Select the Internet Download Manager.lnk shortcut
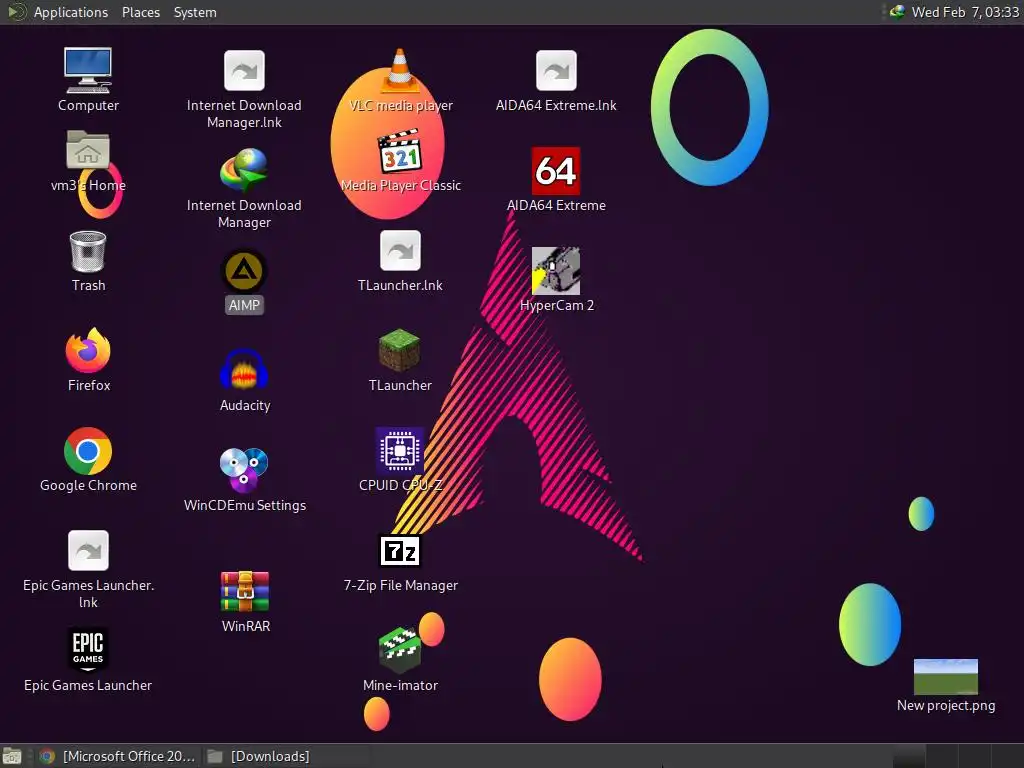Viewport: 1024px width, 768px height. point(244,71)
